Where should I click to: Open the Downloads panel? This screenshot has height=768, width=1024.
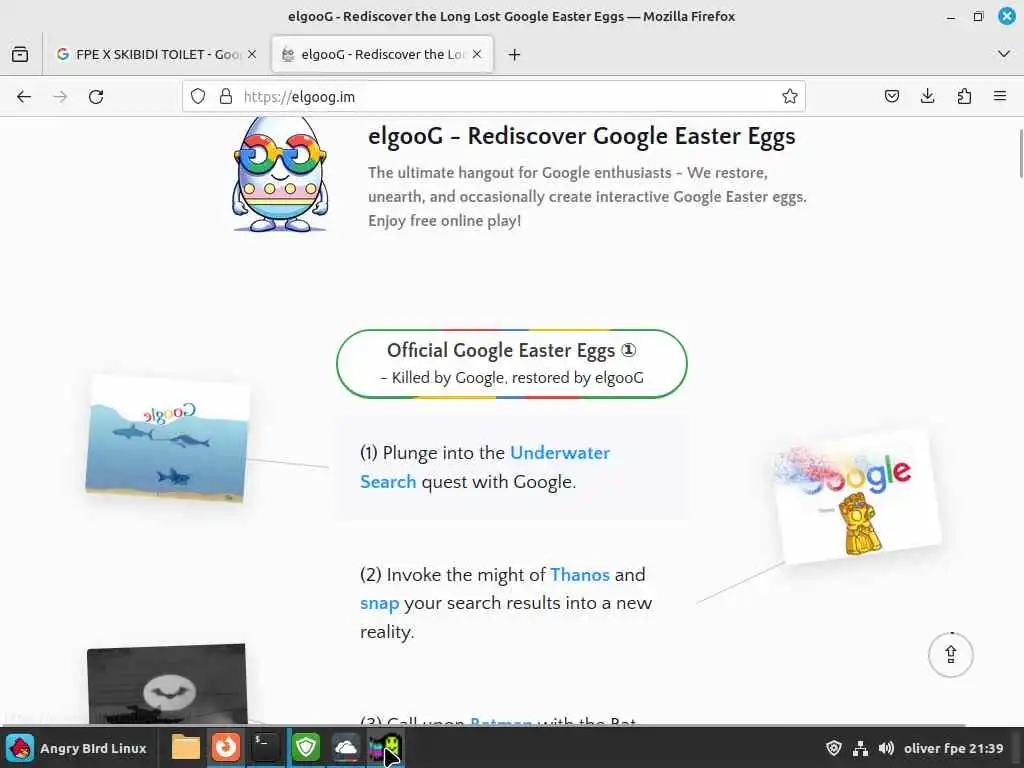927,97
